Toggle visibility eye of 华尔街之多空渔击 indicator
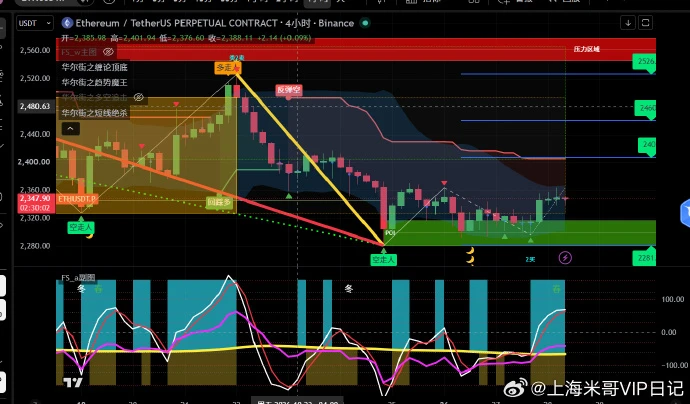The image size is (690, 404). 139,97
